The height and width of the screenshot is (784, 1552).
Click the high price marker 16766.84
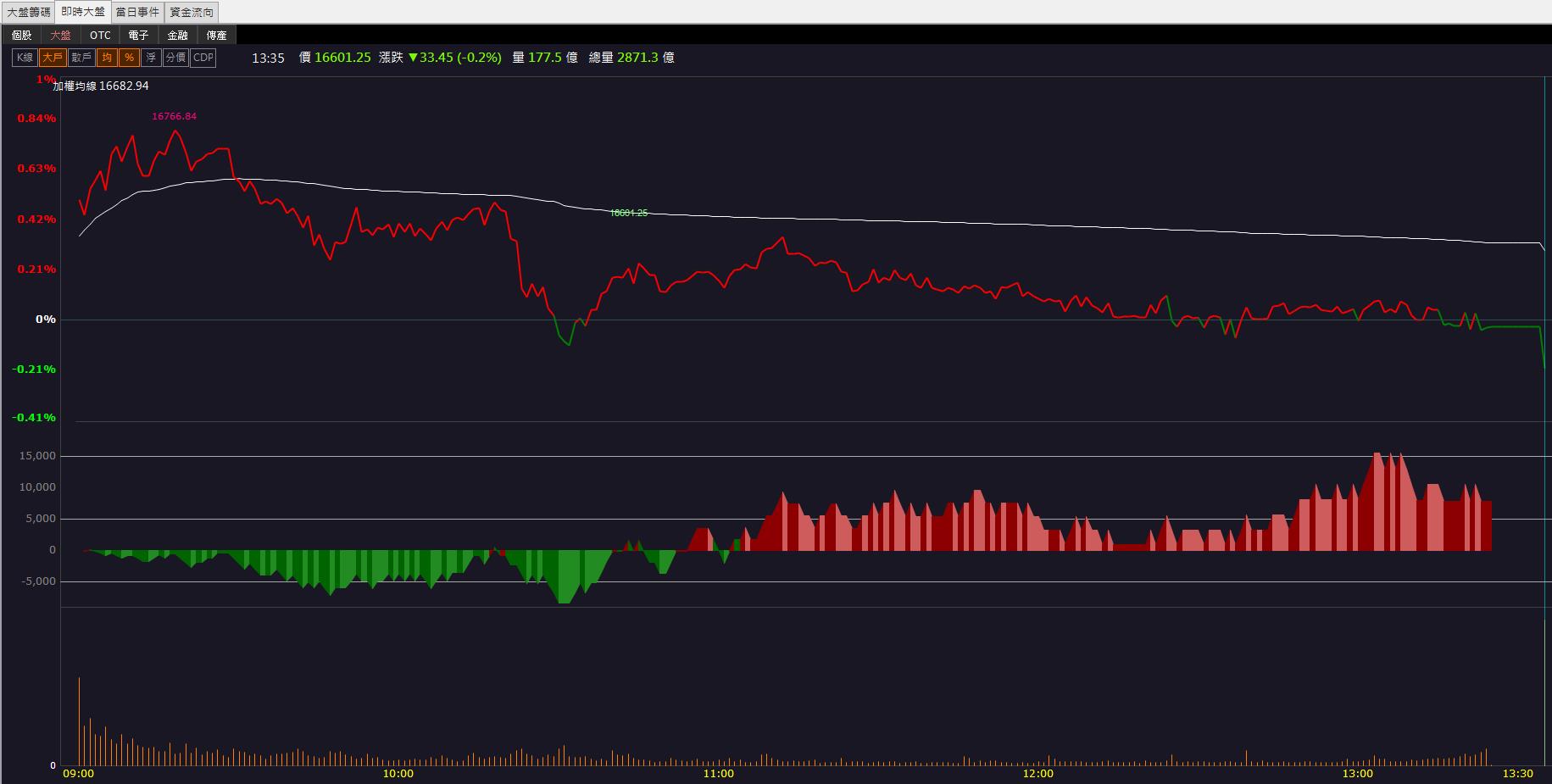[175, 117]
